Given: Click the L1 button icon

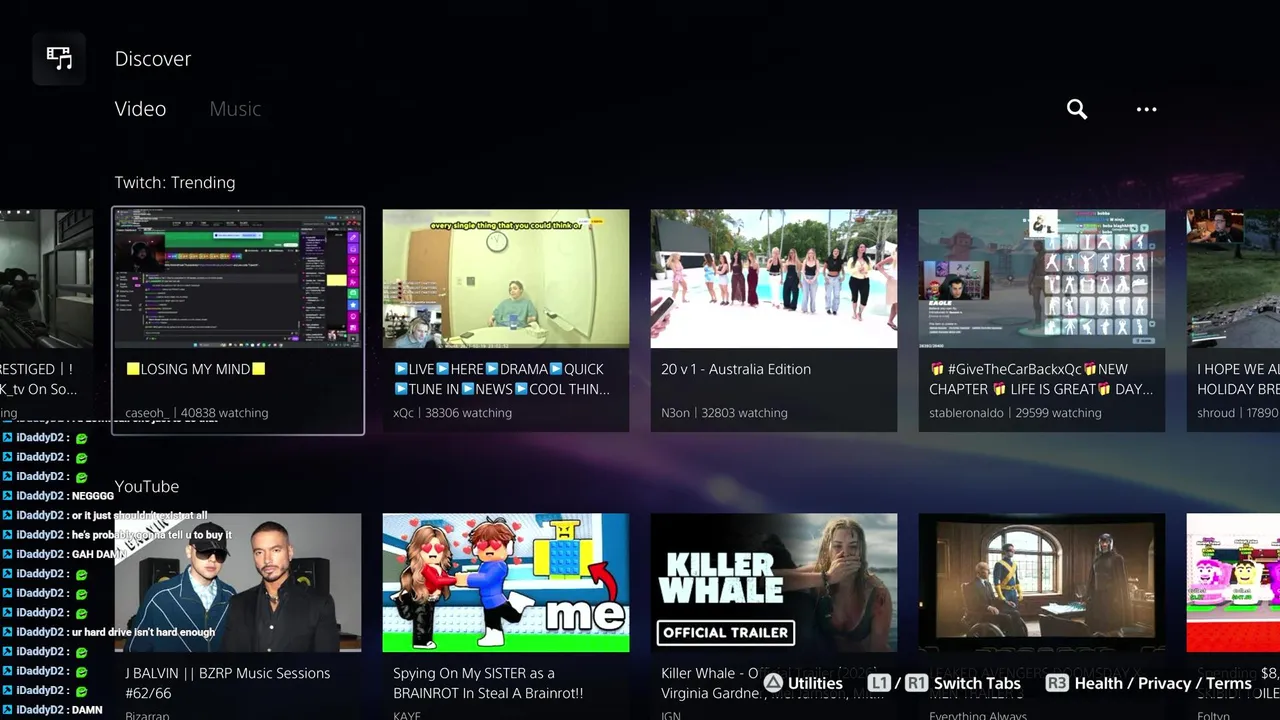Looking at the screenshot, I should 879,684.
